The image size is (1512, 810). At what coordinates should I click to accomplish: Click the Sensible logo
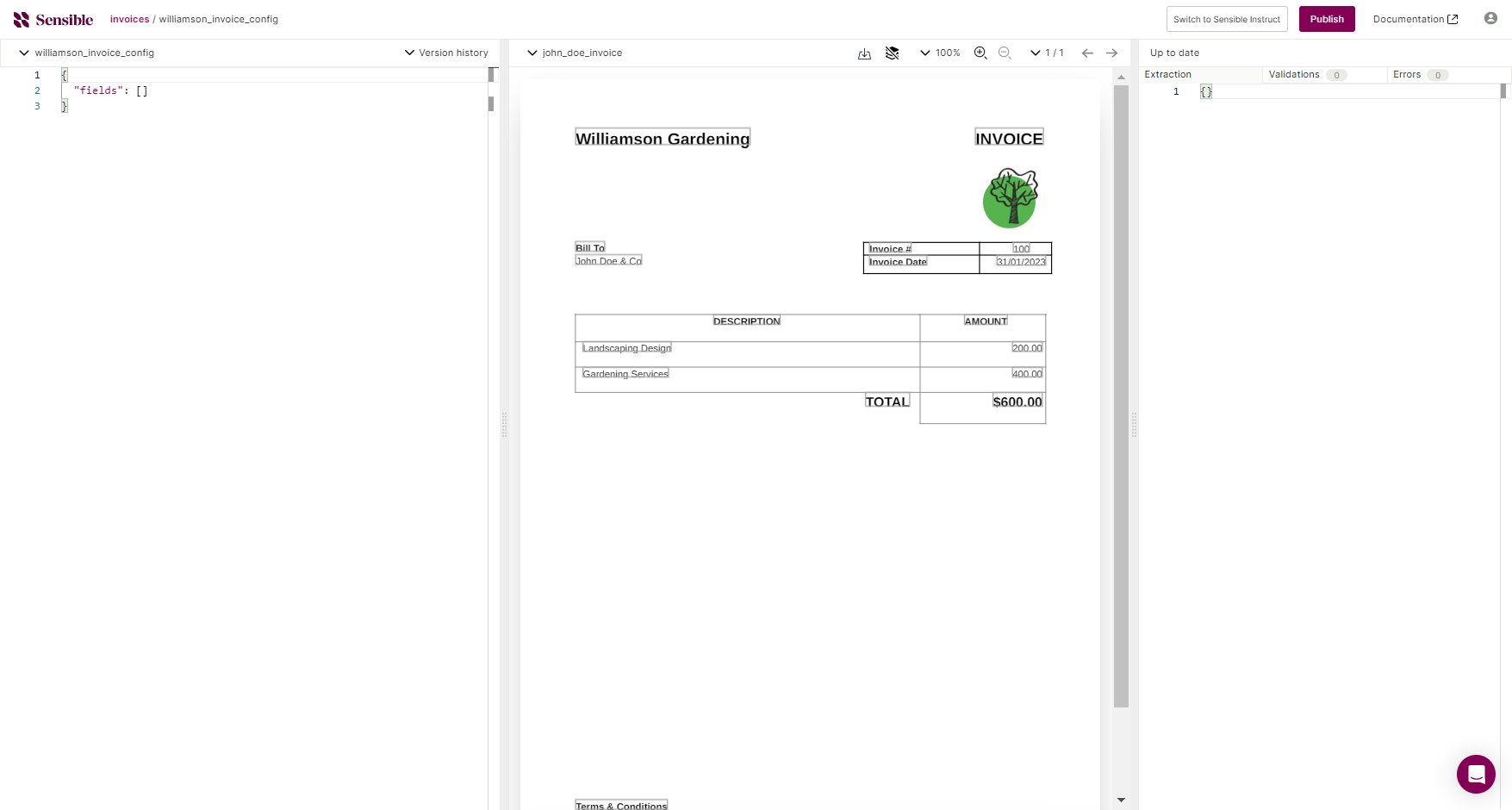[x=53, y=19]
